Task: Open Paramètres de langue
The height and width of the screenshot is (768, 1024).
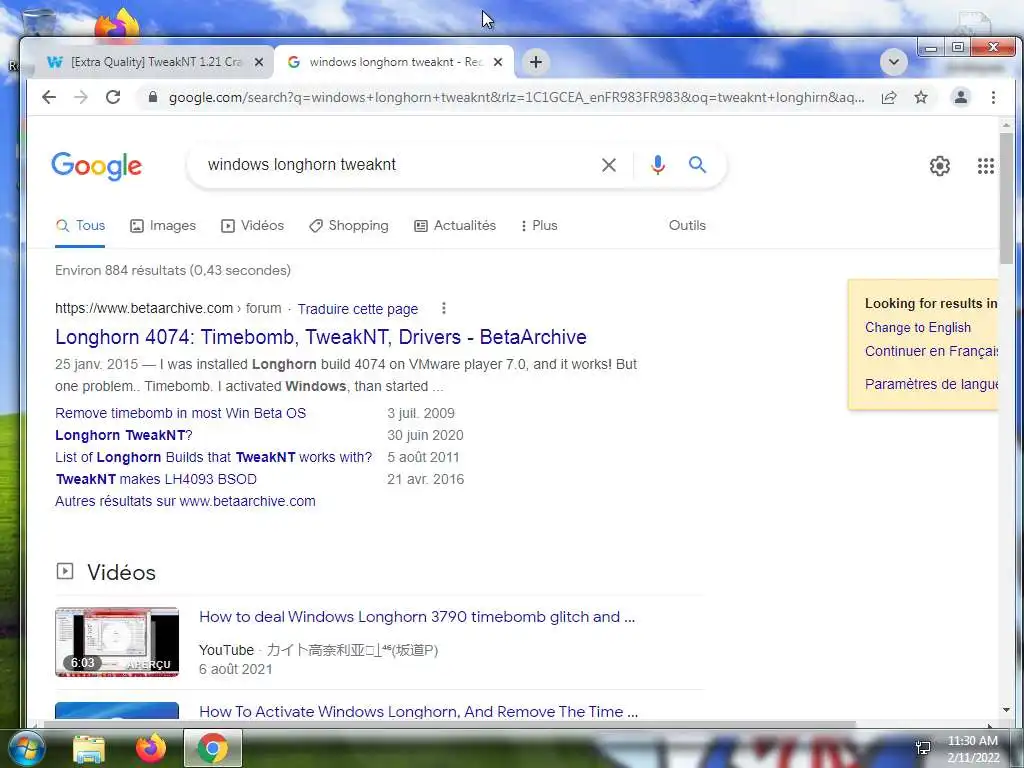Action: 931,384
